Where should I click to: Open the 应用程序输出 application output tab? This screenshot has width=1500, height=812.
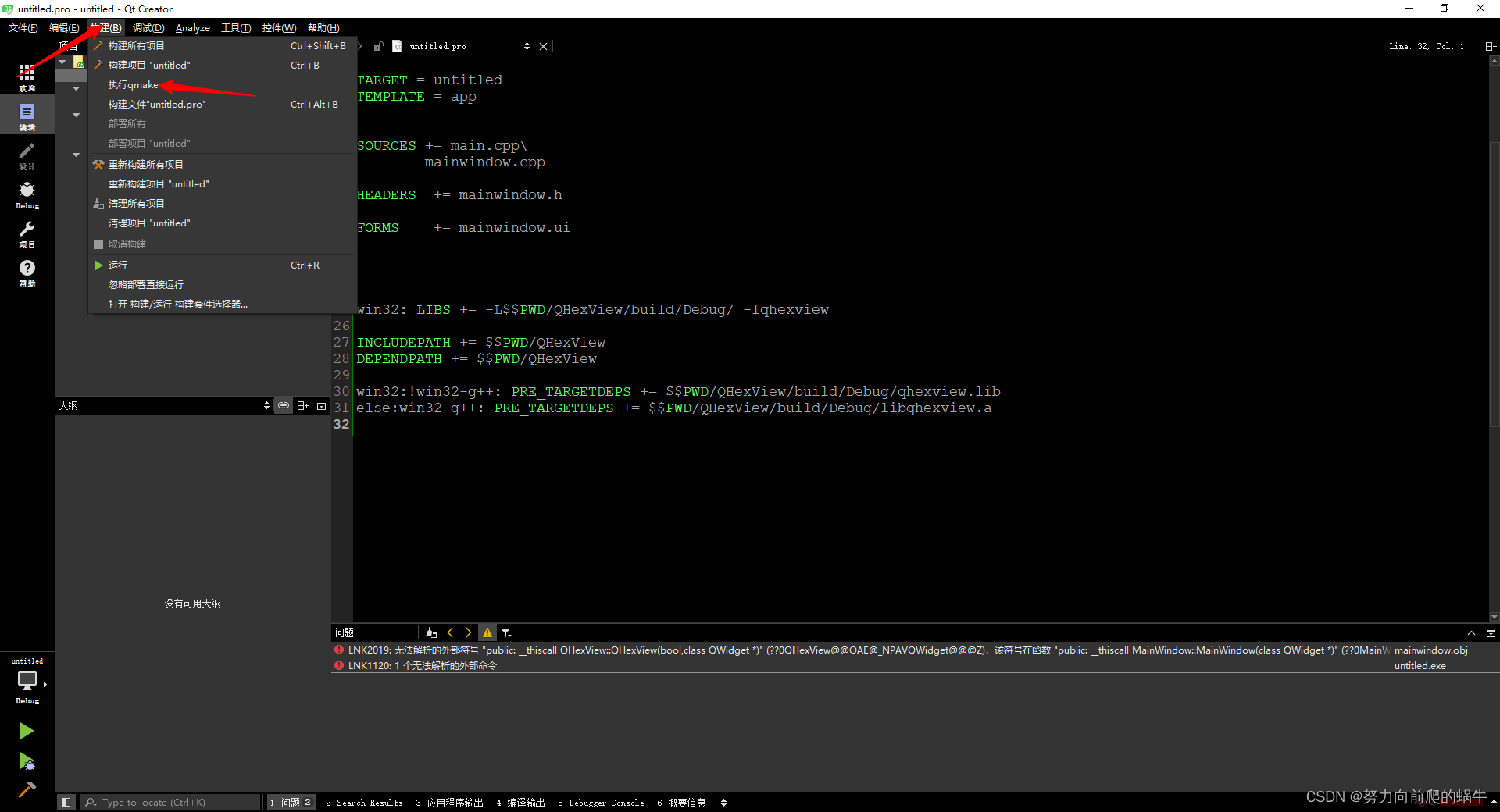pyautogui.click(x=449, y=802)
